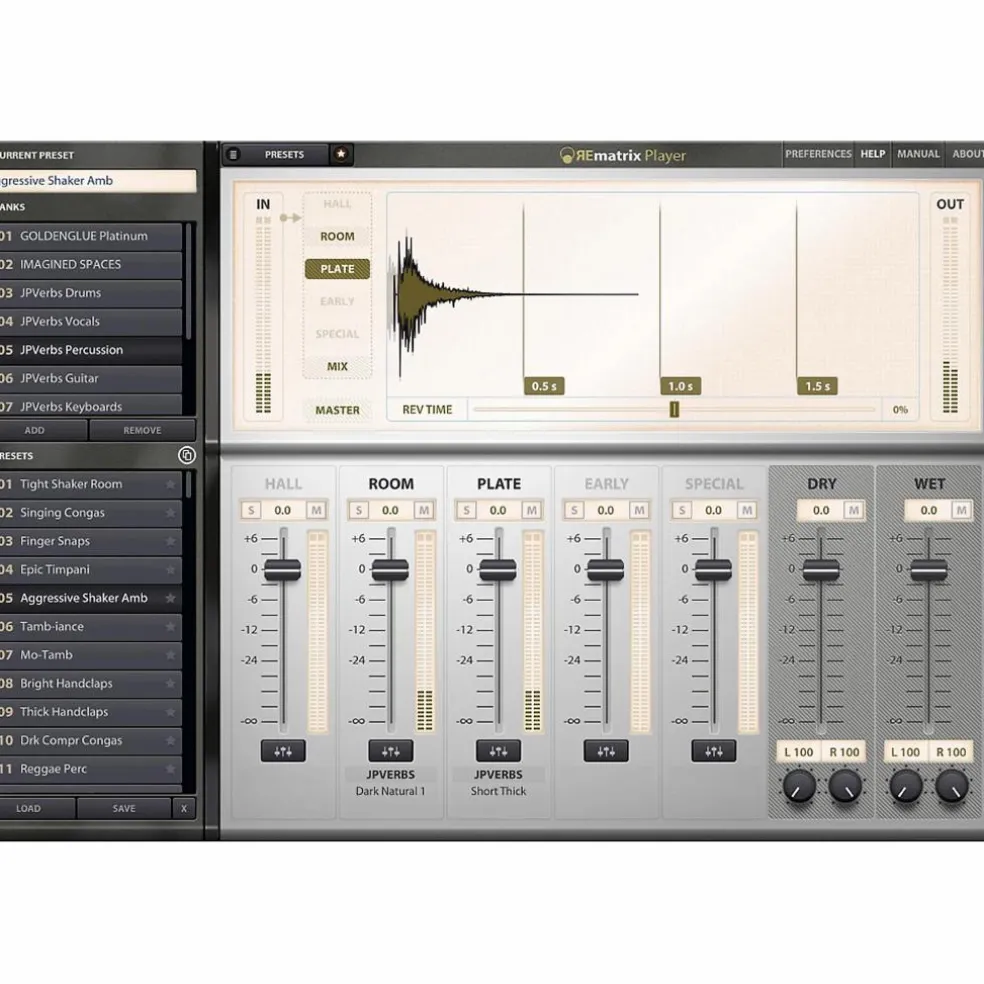
Task: Click the ROOM channel fader handle
Action: click(x=390, y=570)
